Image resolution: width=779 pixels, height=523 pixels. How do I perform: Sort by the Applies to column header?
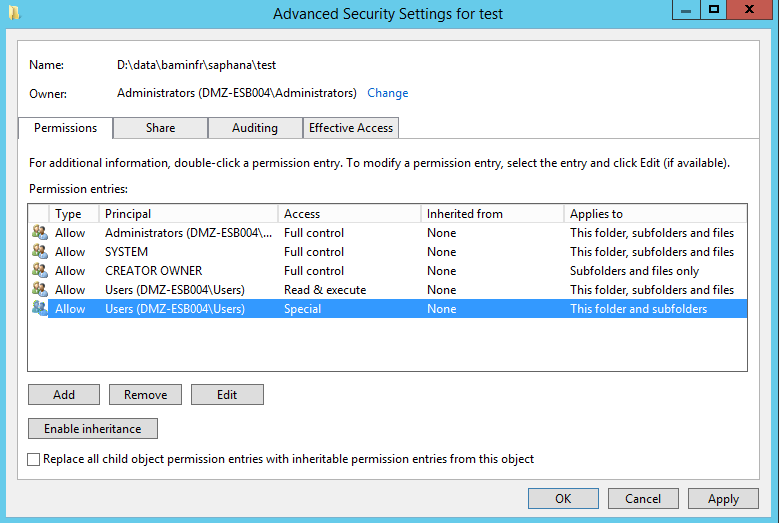(656, 214)
